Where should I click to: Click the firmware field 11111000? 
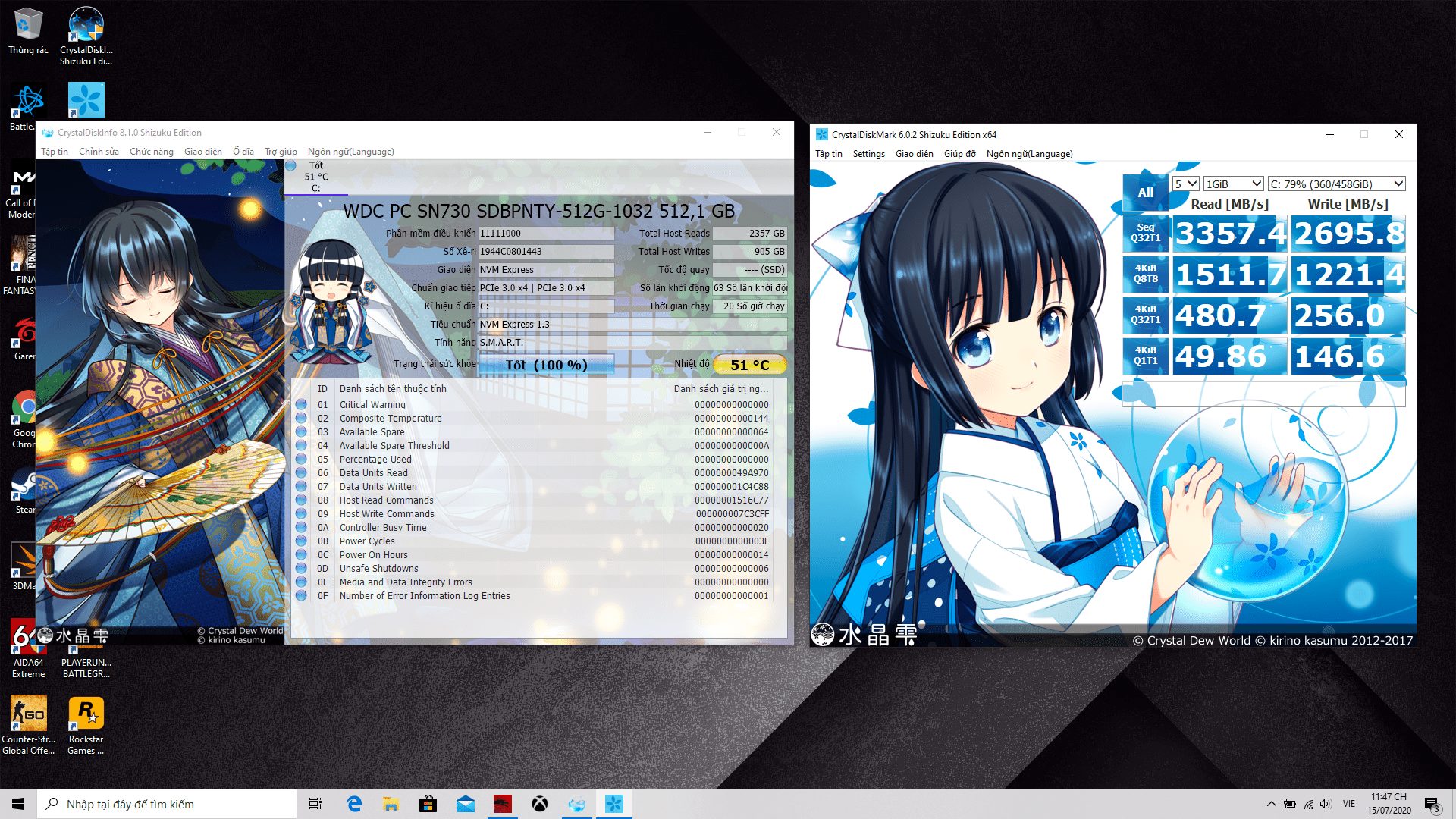(546, 234)
